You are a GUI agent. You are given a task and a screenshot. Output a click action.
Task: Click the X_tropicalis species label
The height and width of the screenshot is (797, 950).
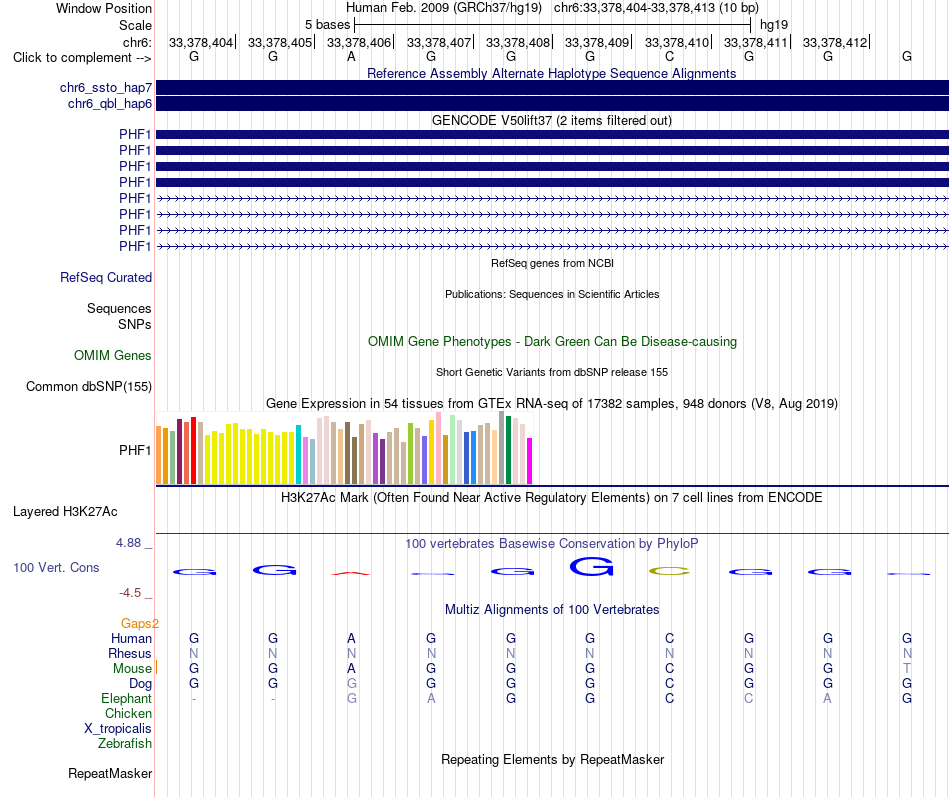118,729
